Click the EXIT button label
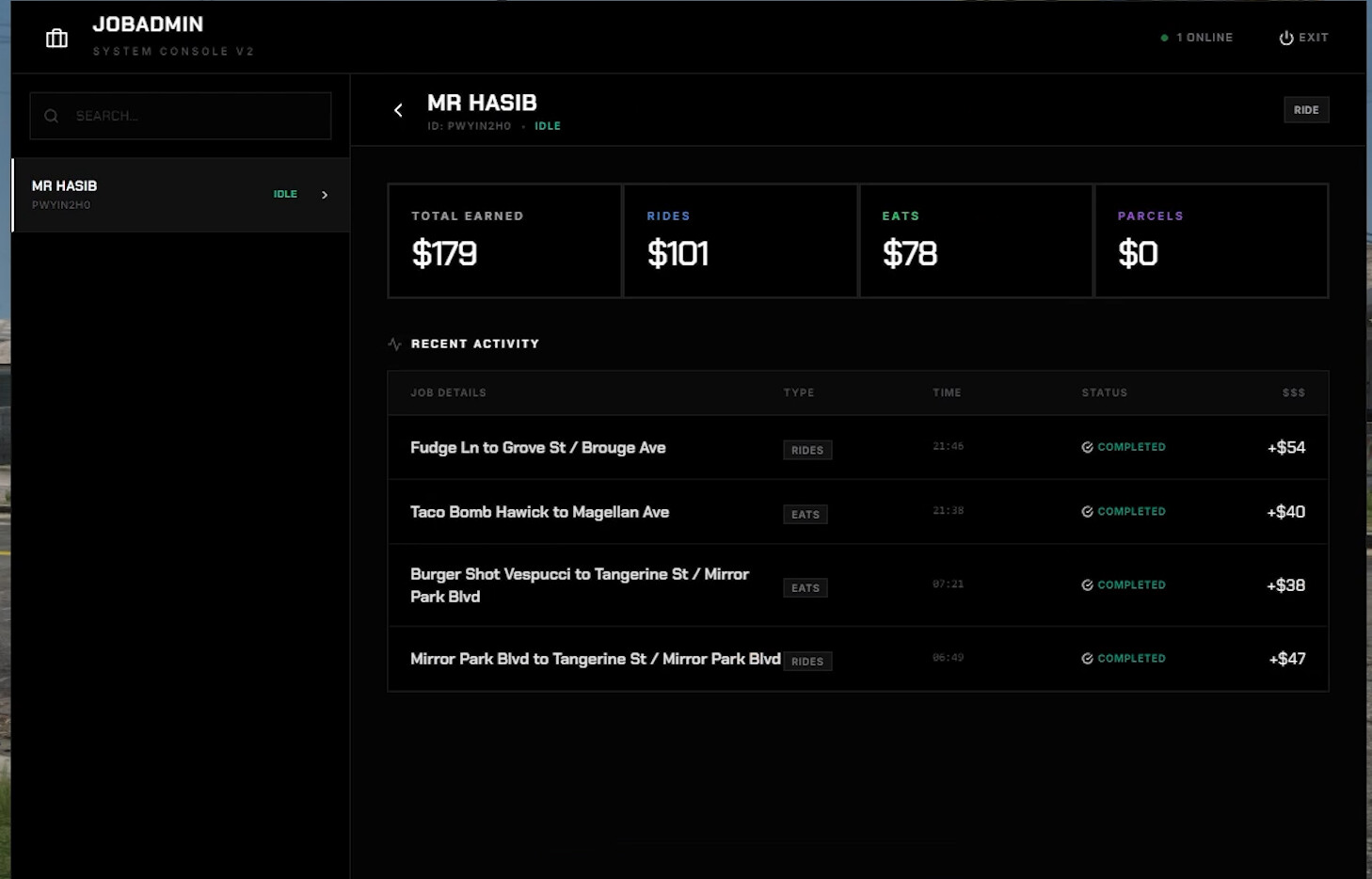The width and height of the screenshot is (1372, 879). tap(1314, 38)
